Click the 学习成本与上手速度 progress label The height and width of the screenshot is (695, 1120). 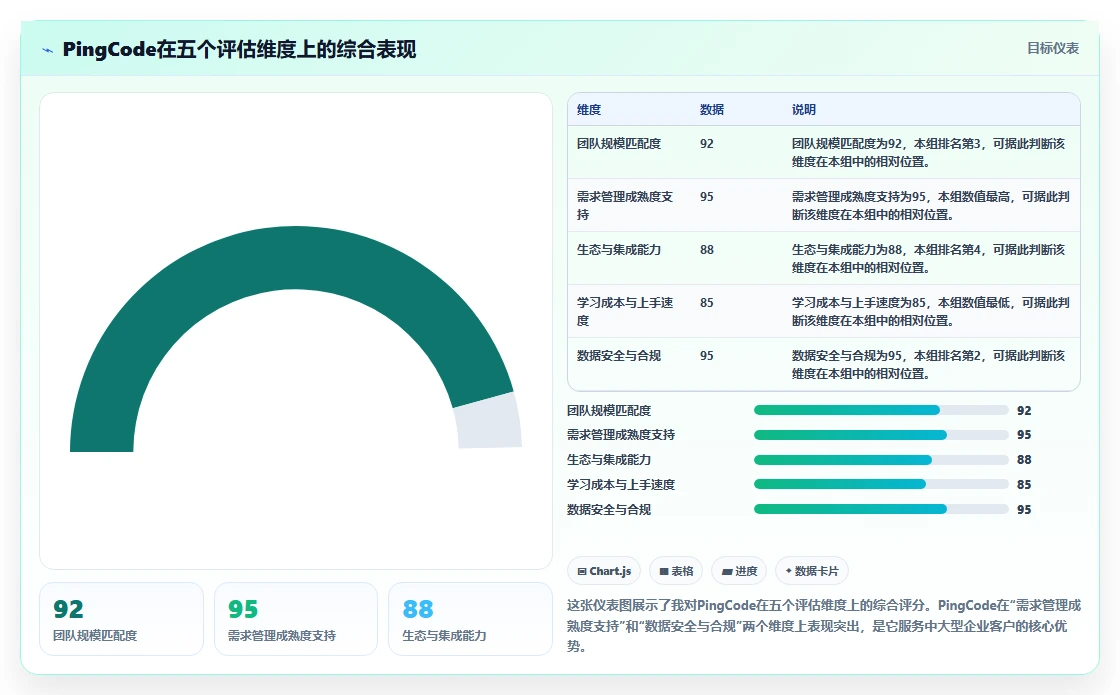point(621,484)
